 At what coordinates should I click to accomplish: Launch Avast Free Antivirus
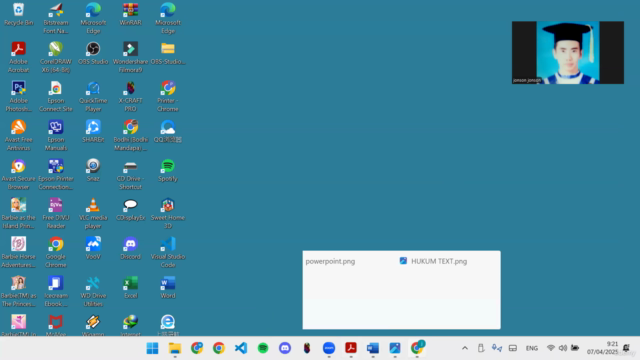[x=18, y=136]
